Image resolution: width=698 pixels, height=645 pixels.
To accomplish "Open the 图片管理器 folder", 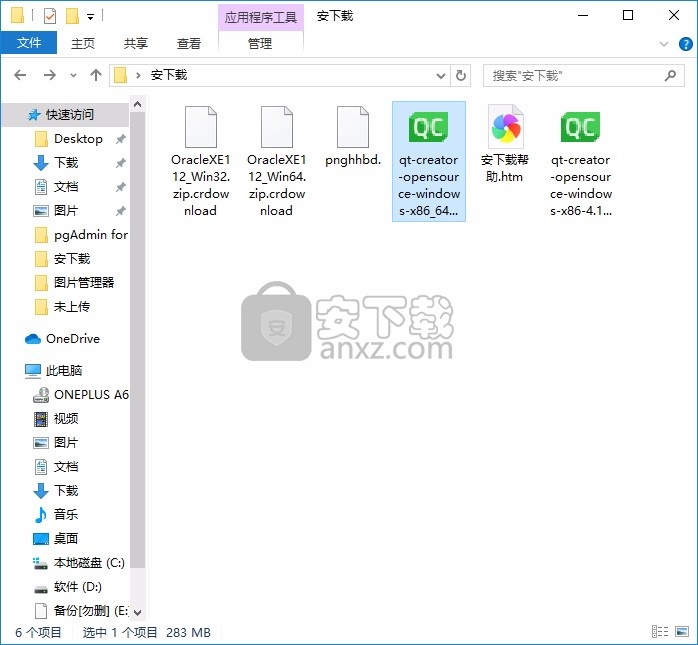I will [84, 283].
